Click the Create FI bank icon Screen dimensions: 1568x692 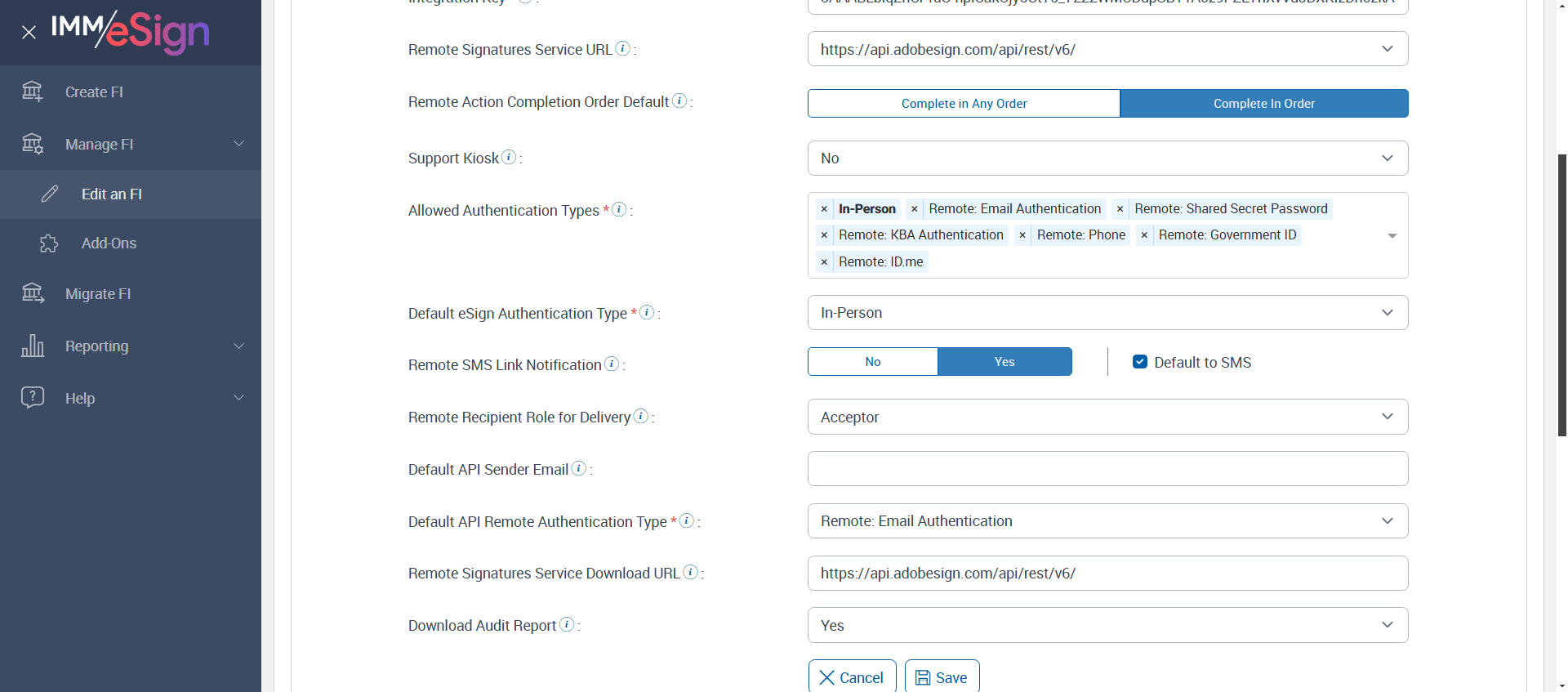tap(33, 92)
